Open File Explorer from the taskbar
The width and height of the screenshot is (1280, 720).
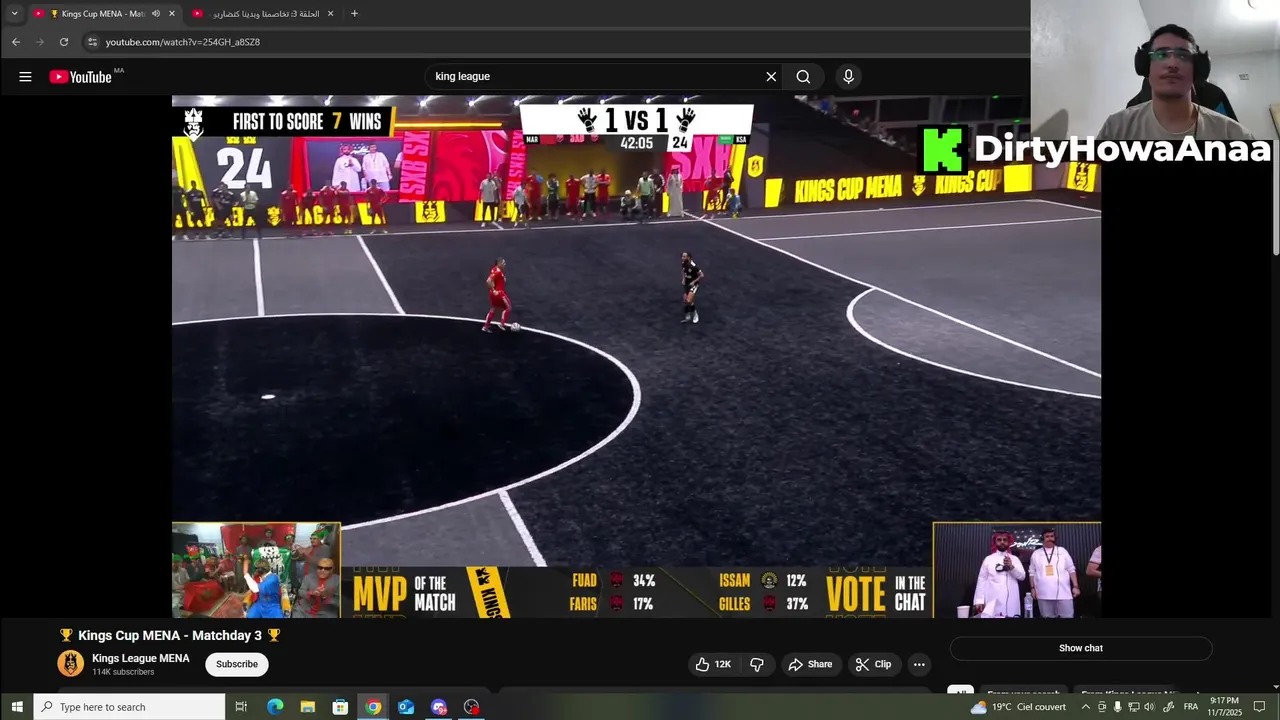(307, 707)
